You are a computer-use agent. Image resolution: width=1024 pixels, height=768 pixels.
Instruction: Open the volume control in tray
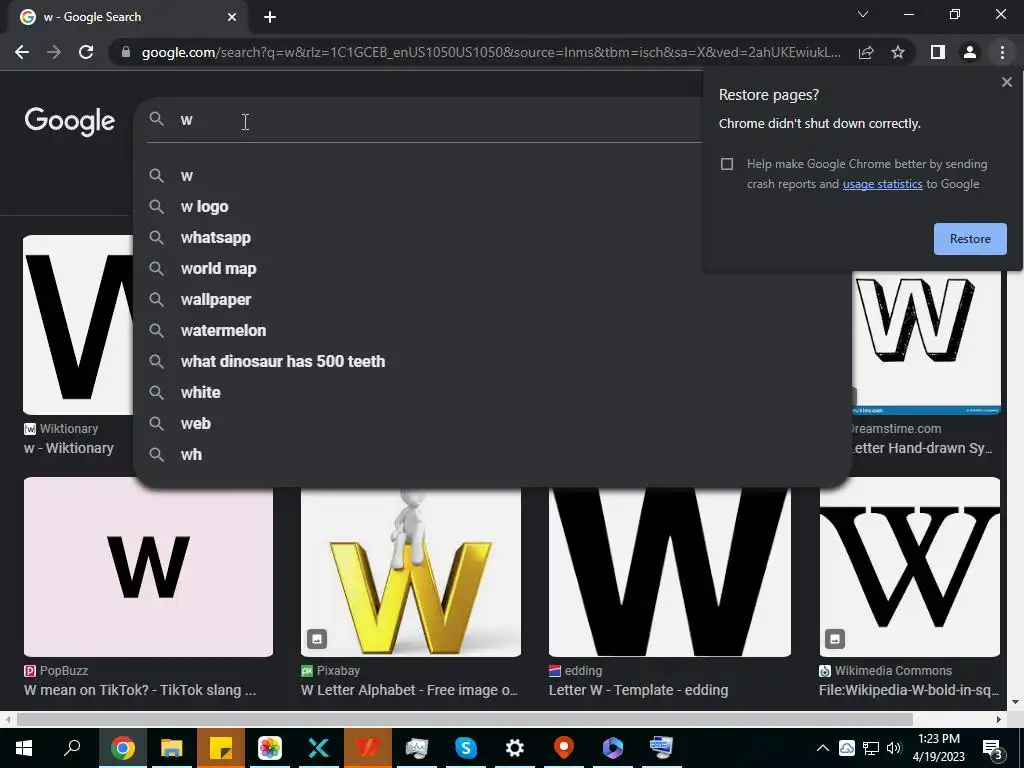pos(894,748)
